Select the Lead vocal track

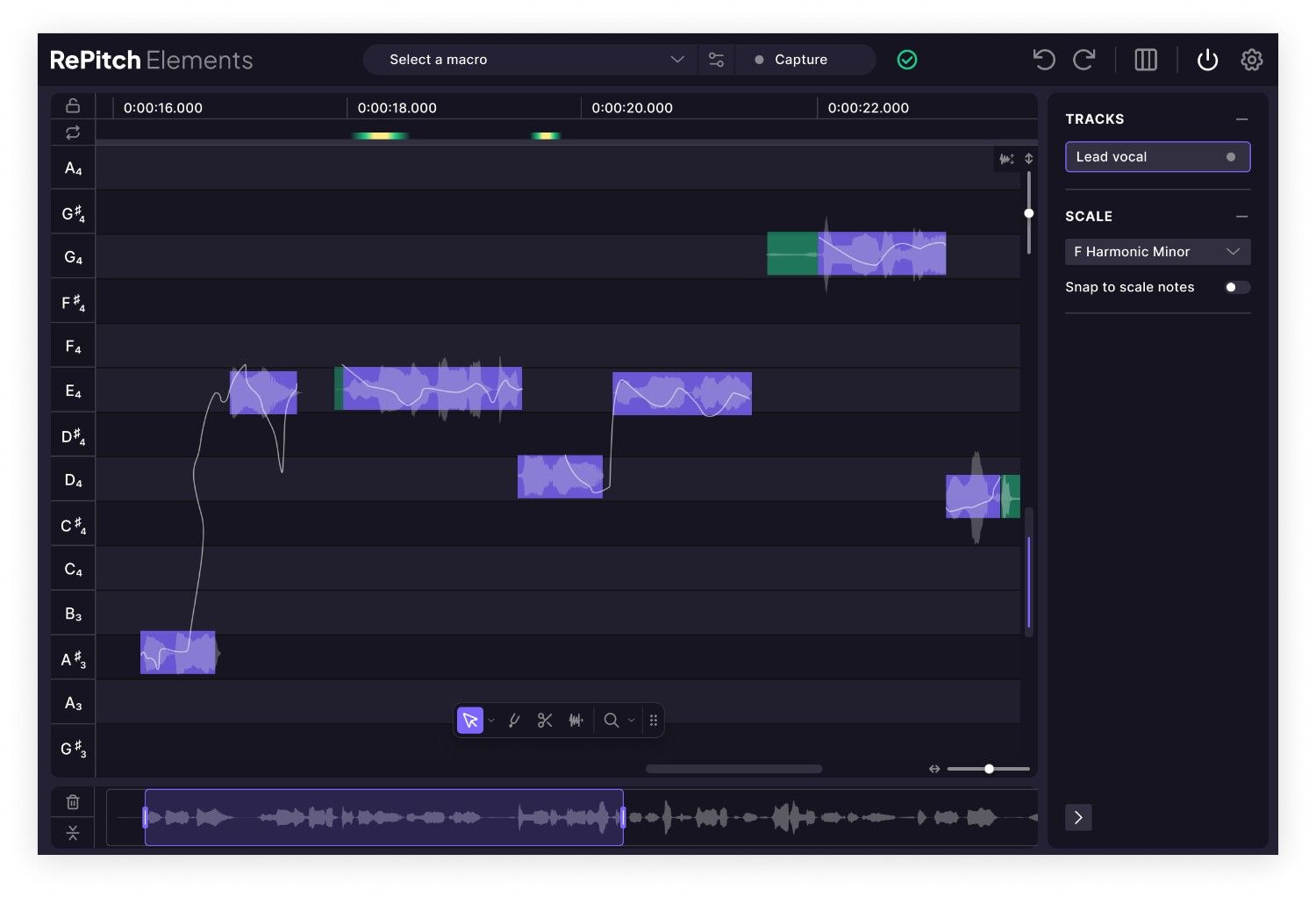(x=1156, y=157)
